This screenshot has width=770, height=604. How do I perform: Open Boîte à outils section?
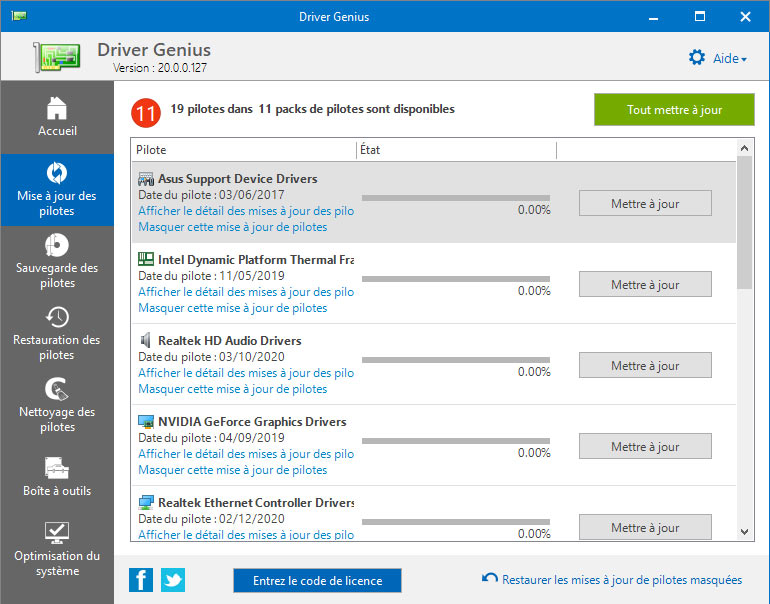[x=57, y=478]
